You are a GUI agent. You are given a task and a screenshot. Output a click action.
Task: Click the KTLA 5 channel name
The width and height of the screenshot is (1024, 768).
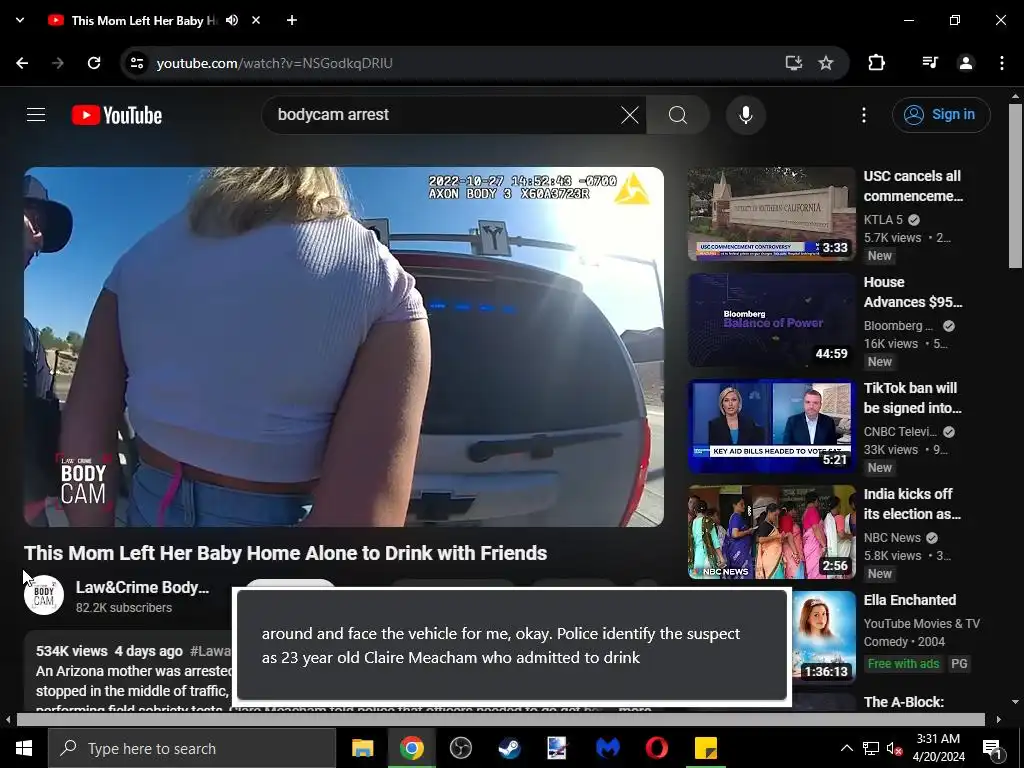point(883,219)
